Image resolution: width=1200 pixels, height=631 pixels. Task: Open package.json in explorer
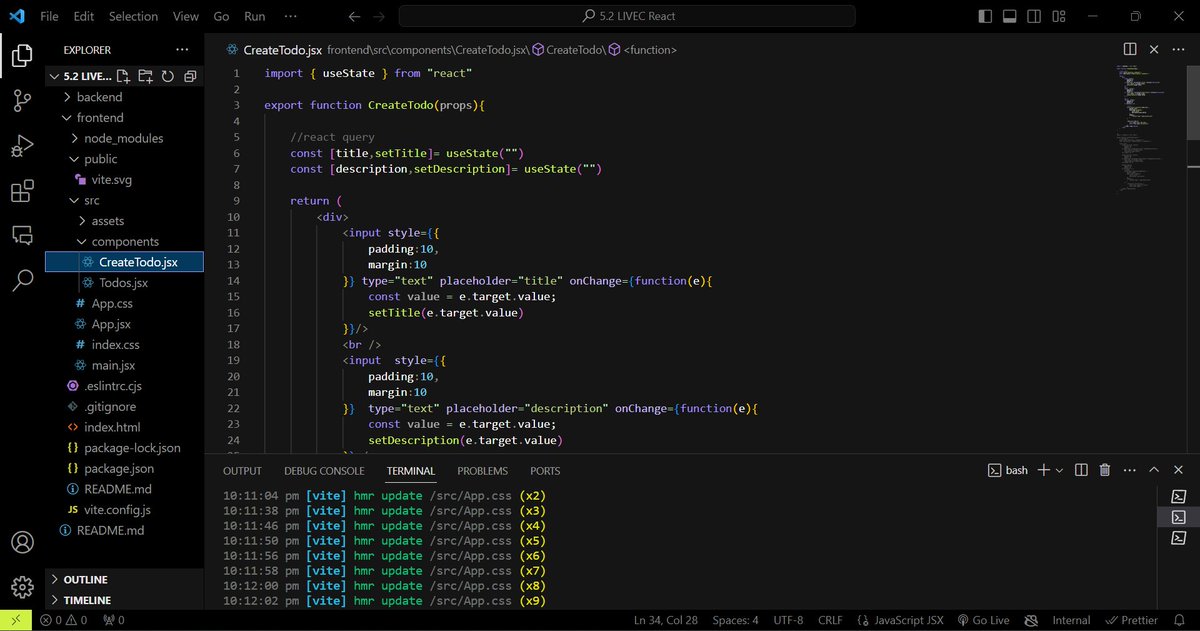click(x=119, y=468)
